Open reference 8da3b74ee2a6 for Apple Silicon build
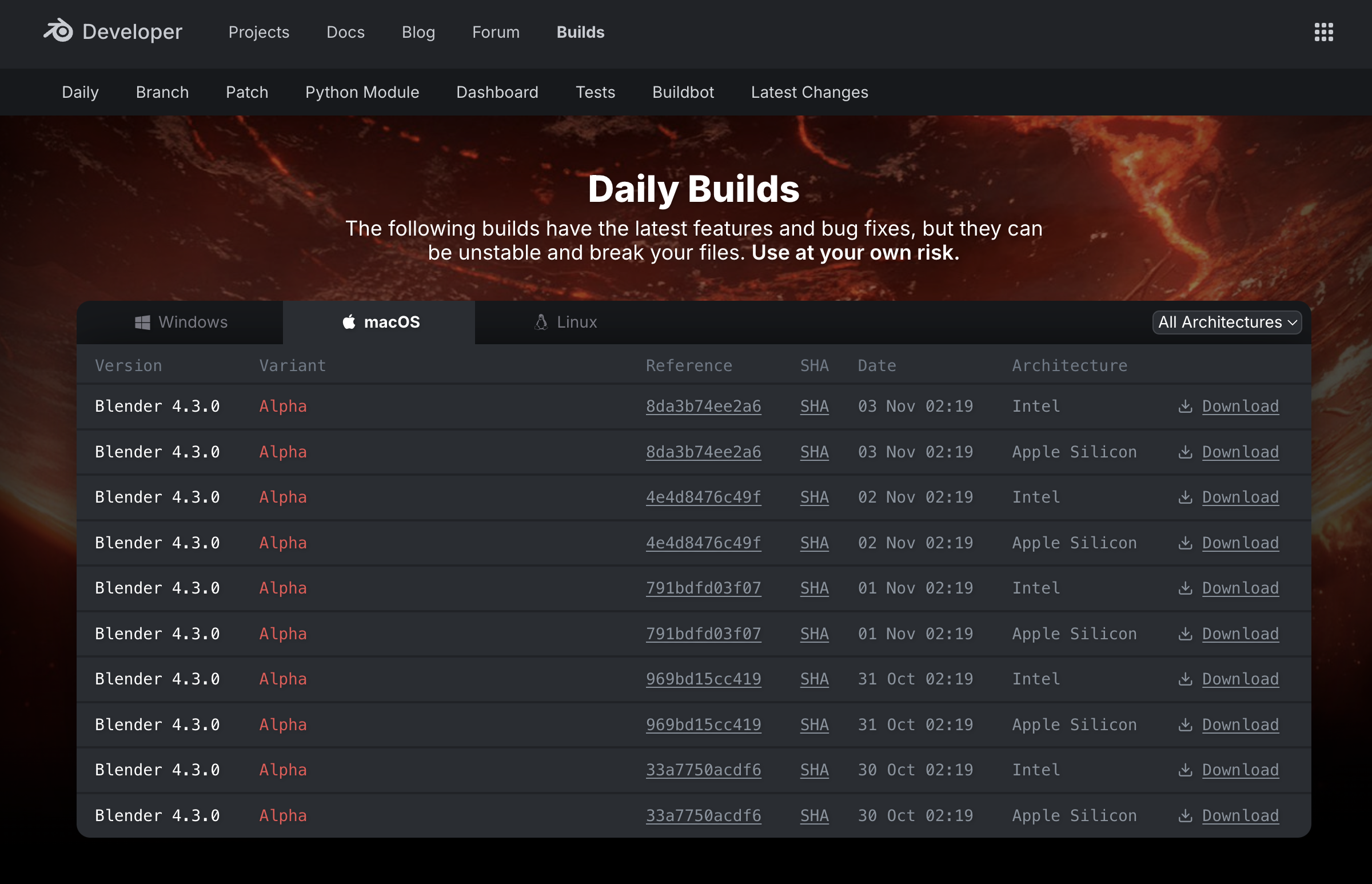1372x884 pixels. tap(704, 452)
